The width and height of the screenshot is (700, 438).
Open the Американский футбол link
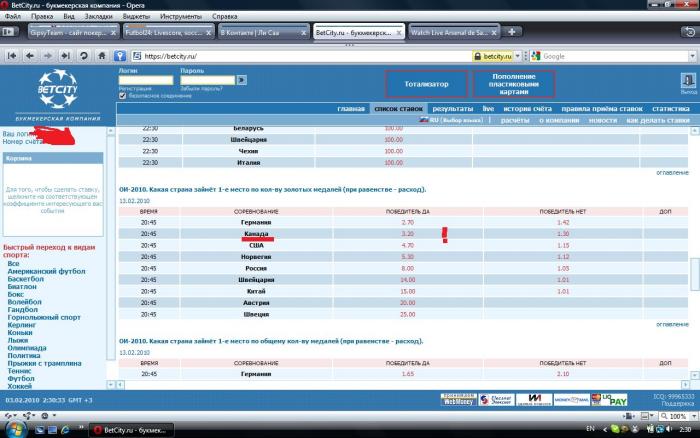point(46,271)
